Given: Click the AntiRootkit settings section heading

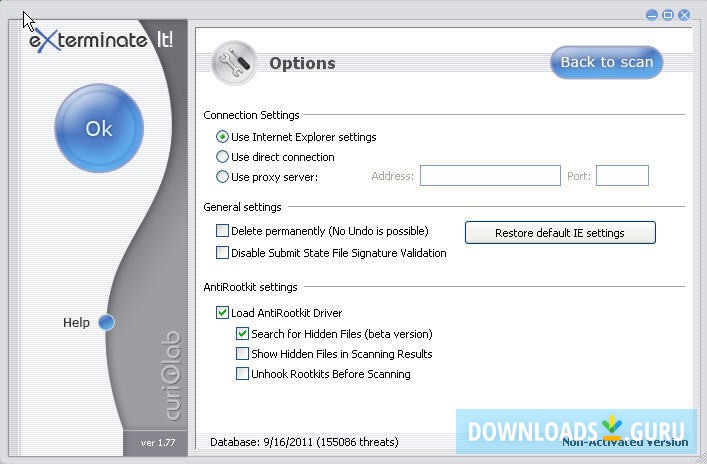Looking at the screenshot, I should 250,287.
